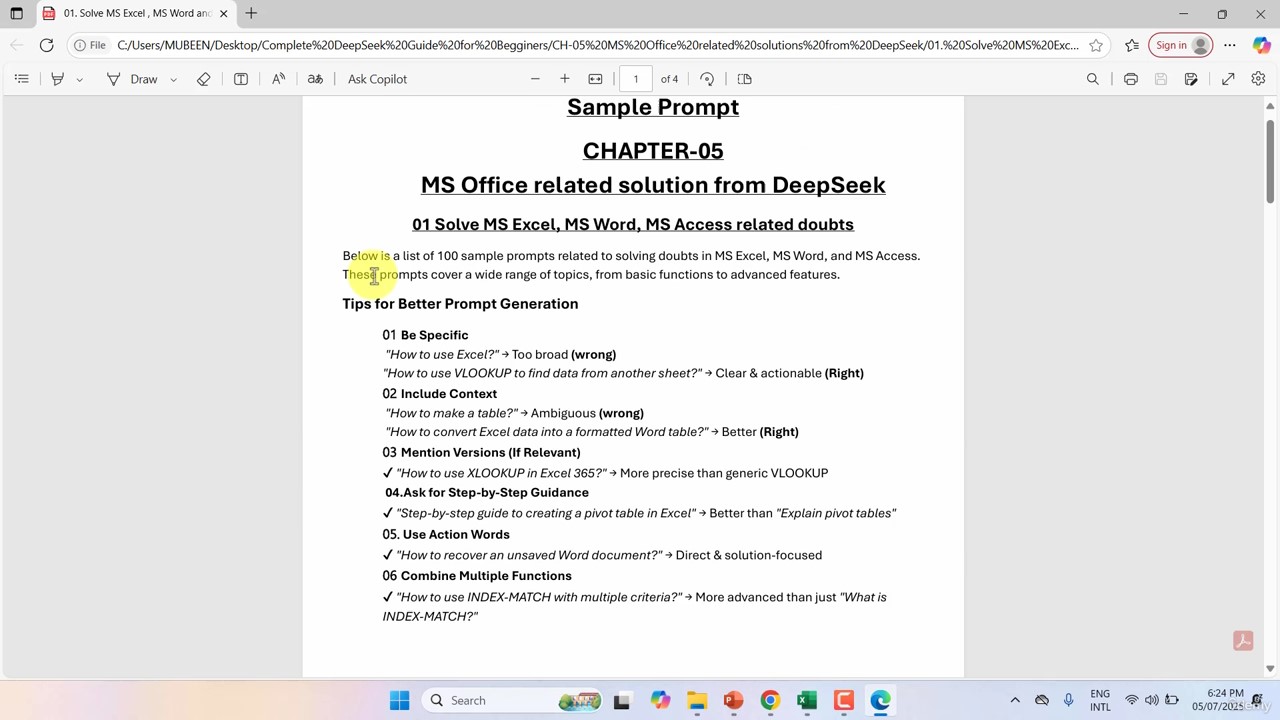This screenshot has width=1280, height=720.
Task: View site information File badge
Action: click(90, 45)
